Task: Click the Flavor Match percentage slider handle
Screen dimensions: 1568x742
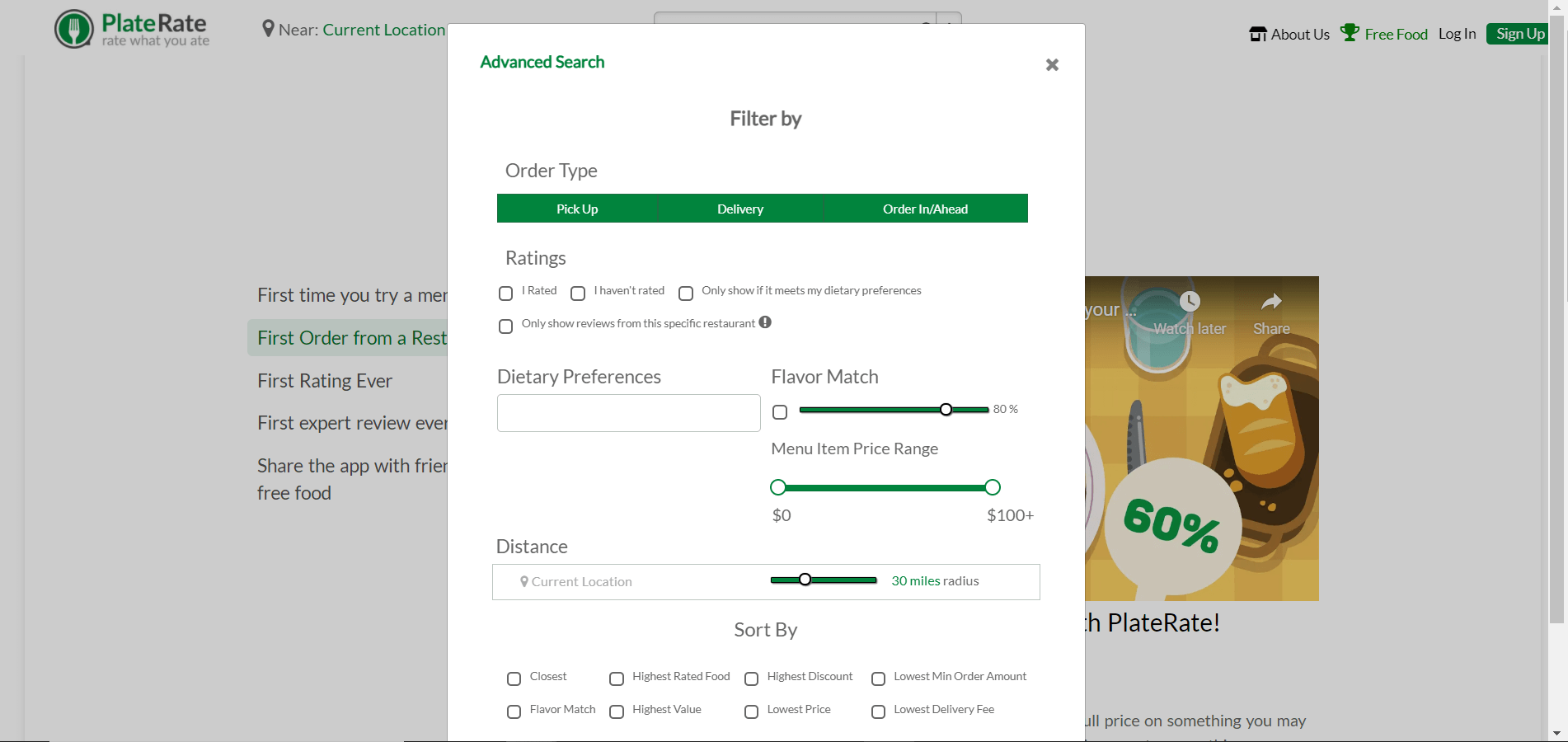Action: pos(946,410)
